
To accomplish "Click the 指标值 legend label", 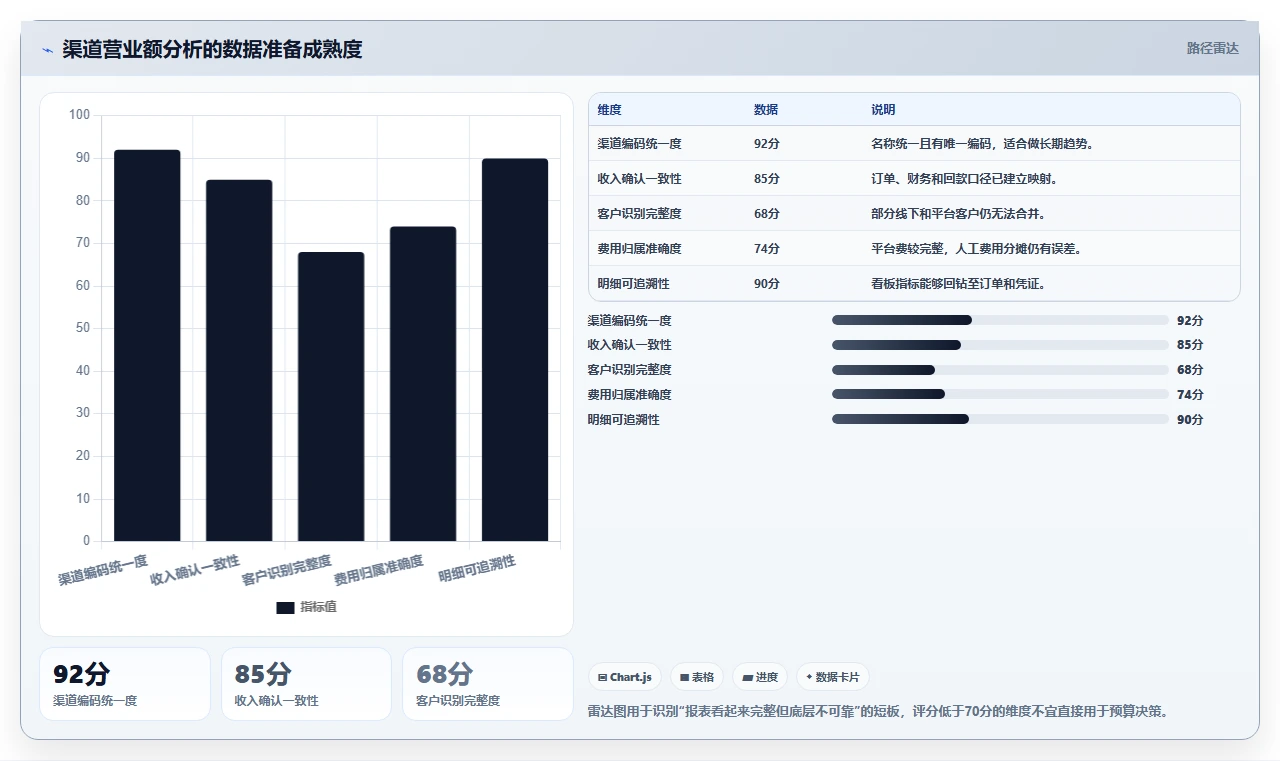I will (318, 608).
